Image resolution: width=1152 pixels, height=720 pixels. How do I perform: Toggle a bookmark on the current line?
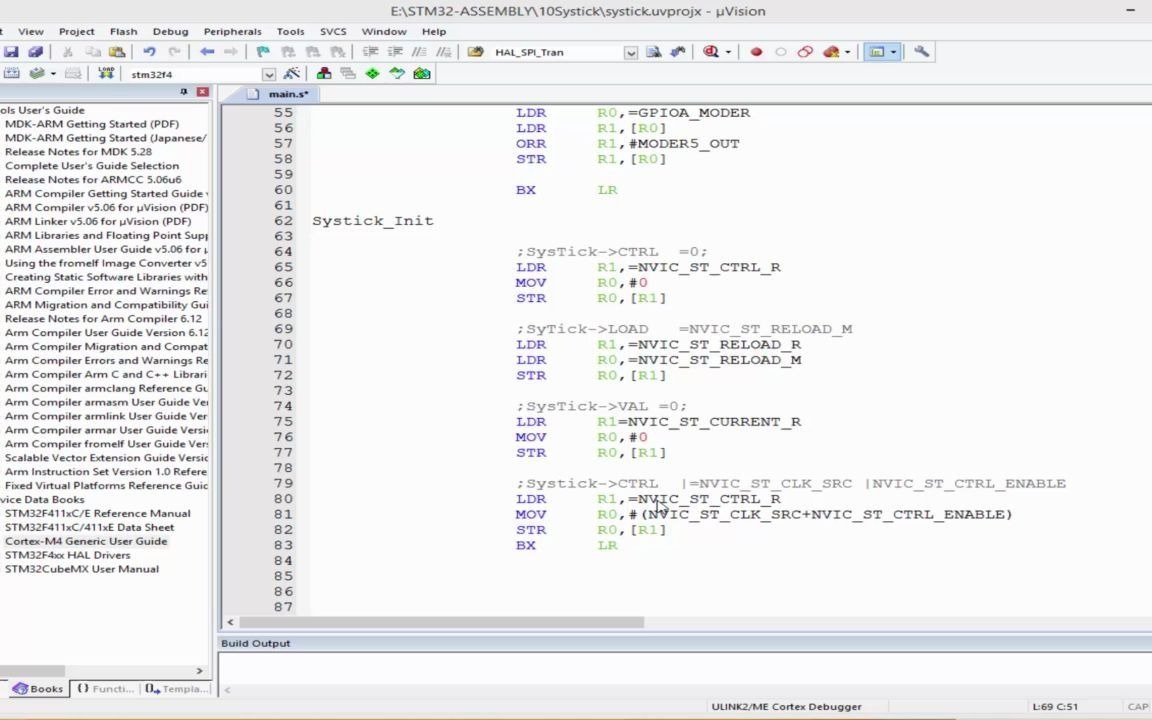262,51
